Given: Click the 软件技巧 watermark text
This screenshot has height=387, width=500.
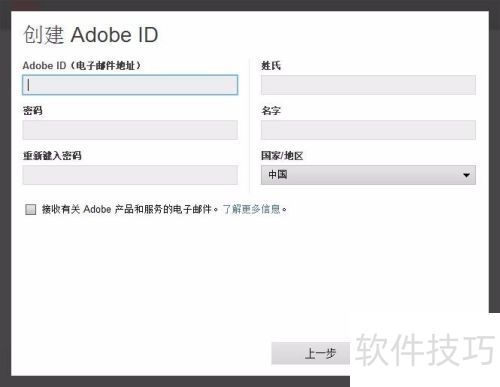Looking at the screenshot, I should (425, 349).
